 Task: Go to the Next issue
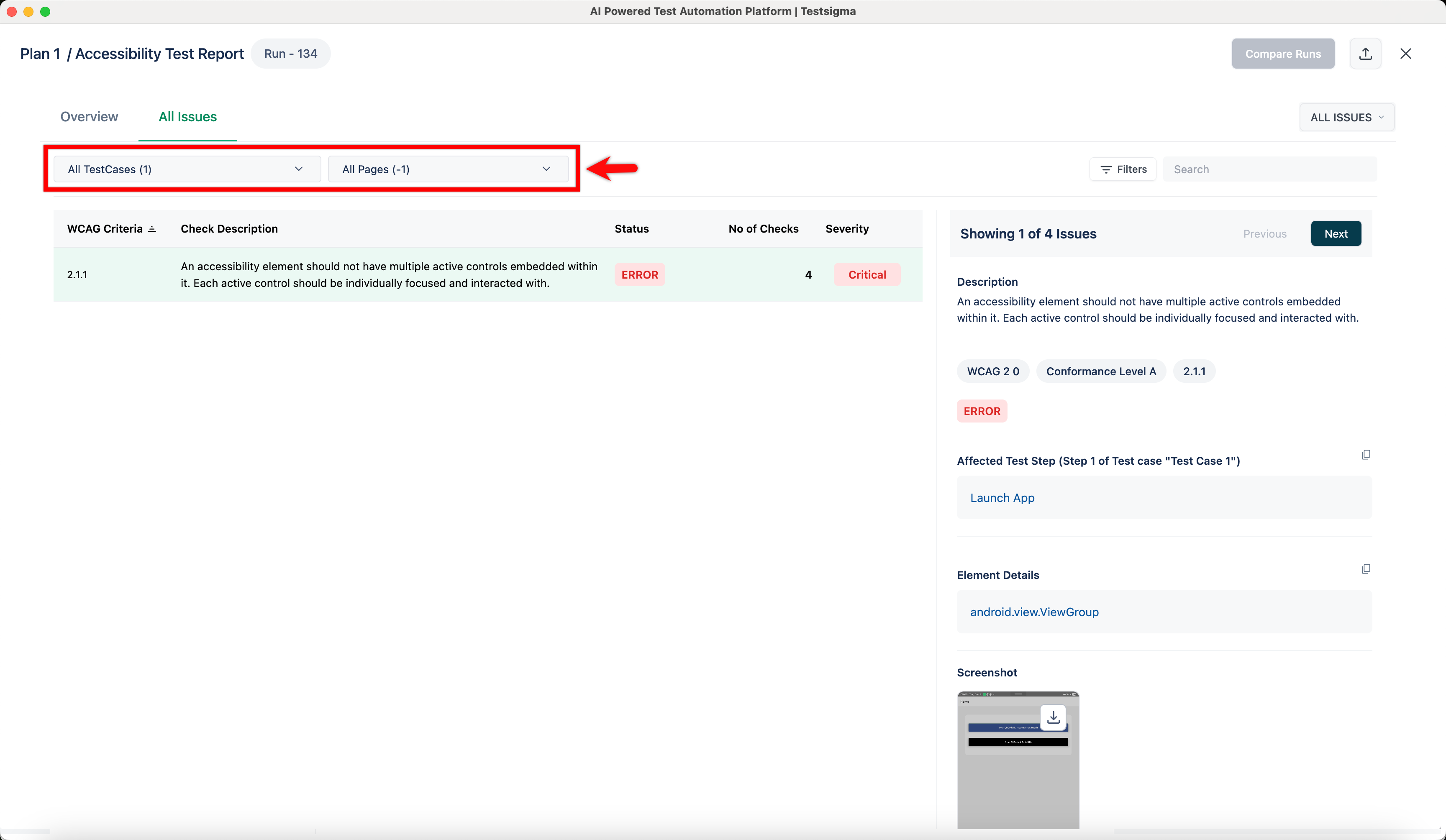1335,233
